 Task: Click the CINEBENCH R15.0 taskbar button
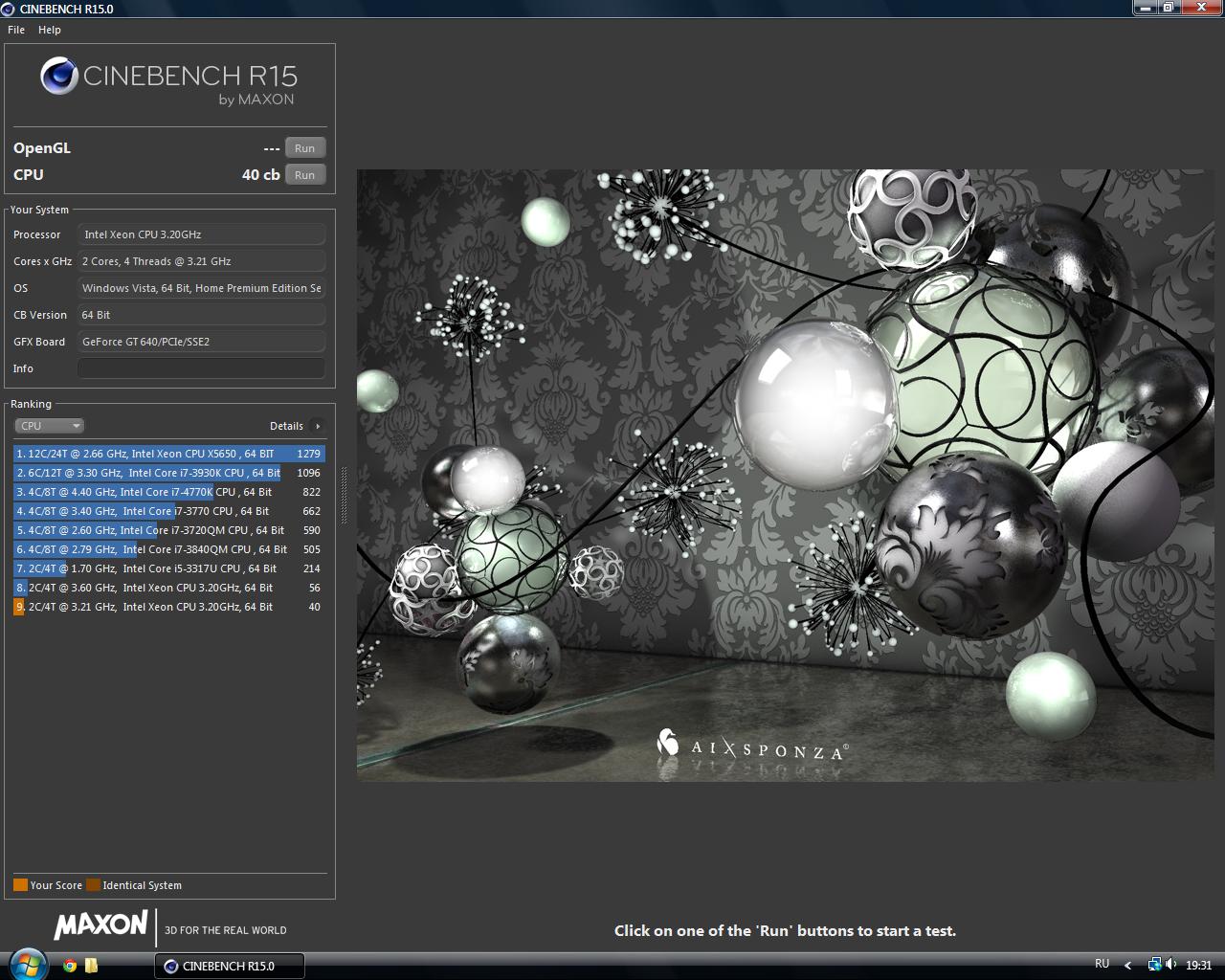click(230, 967)
